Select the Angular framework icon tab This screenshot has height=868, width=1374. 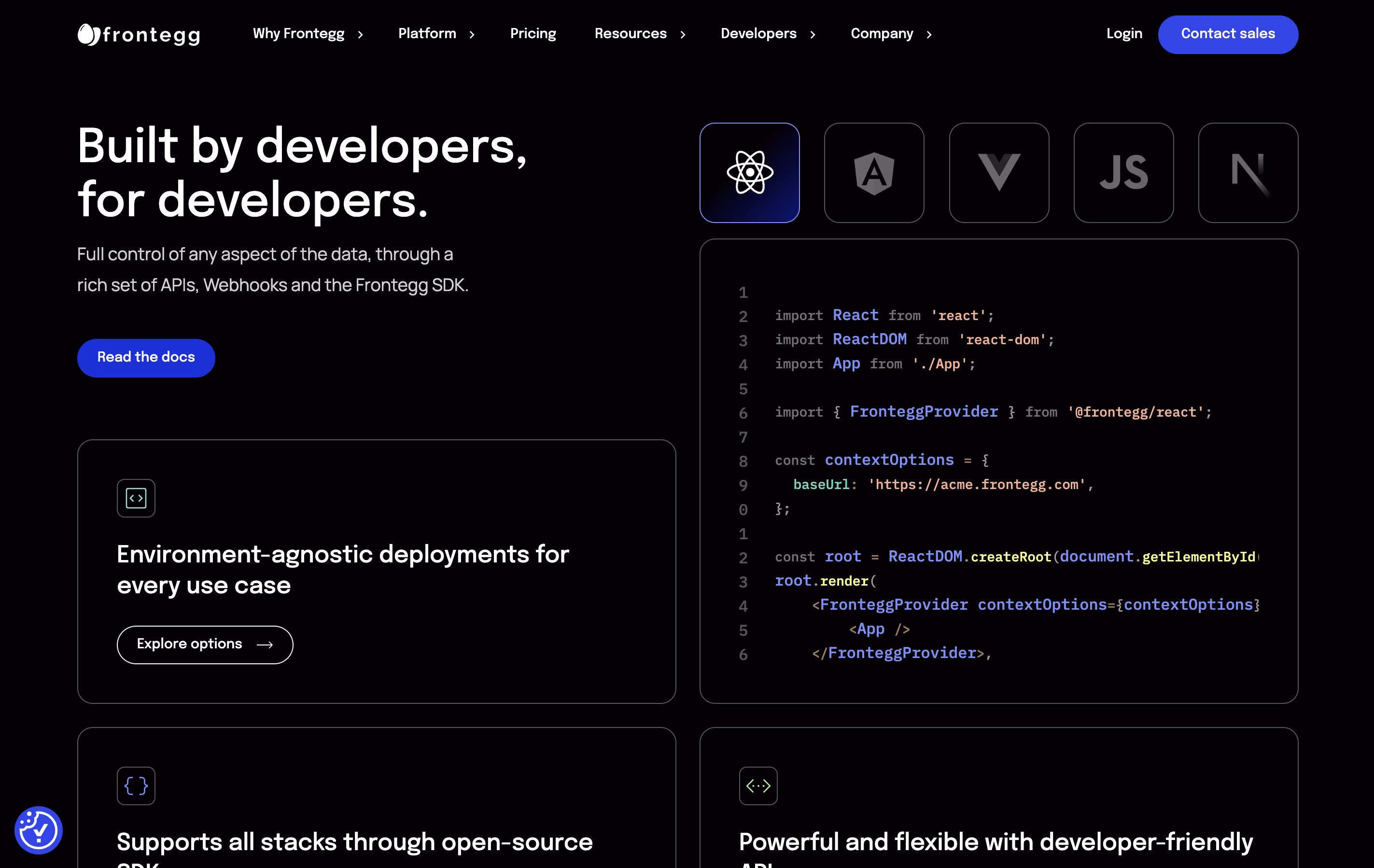tap(873, 172)
